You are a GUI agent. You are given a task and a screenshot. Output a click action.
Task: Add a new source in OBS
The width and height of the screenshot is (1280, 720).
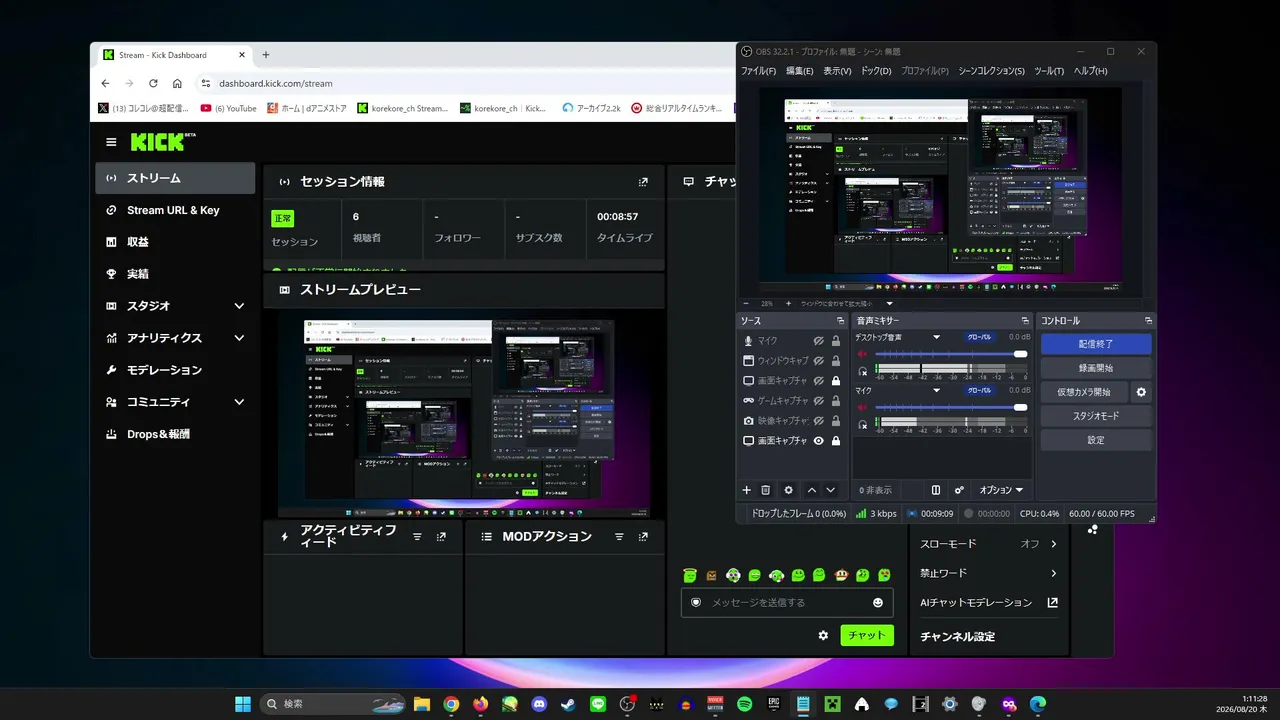(x=746, y=490)
